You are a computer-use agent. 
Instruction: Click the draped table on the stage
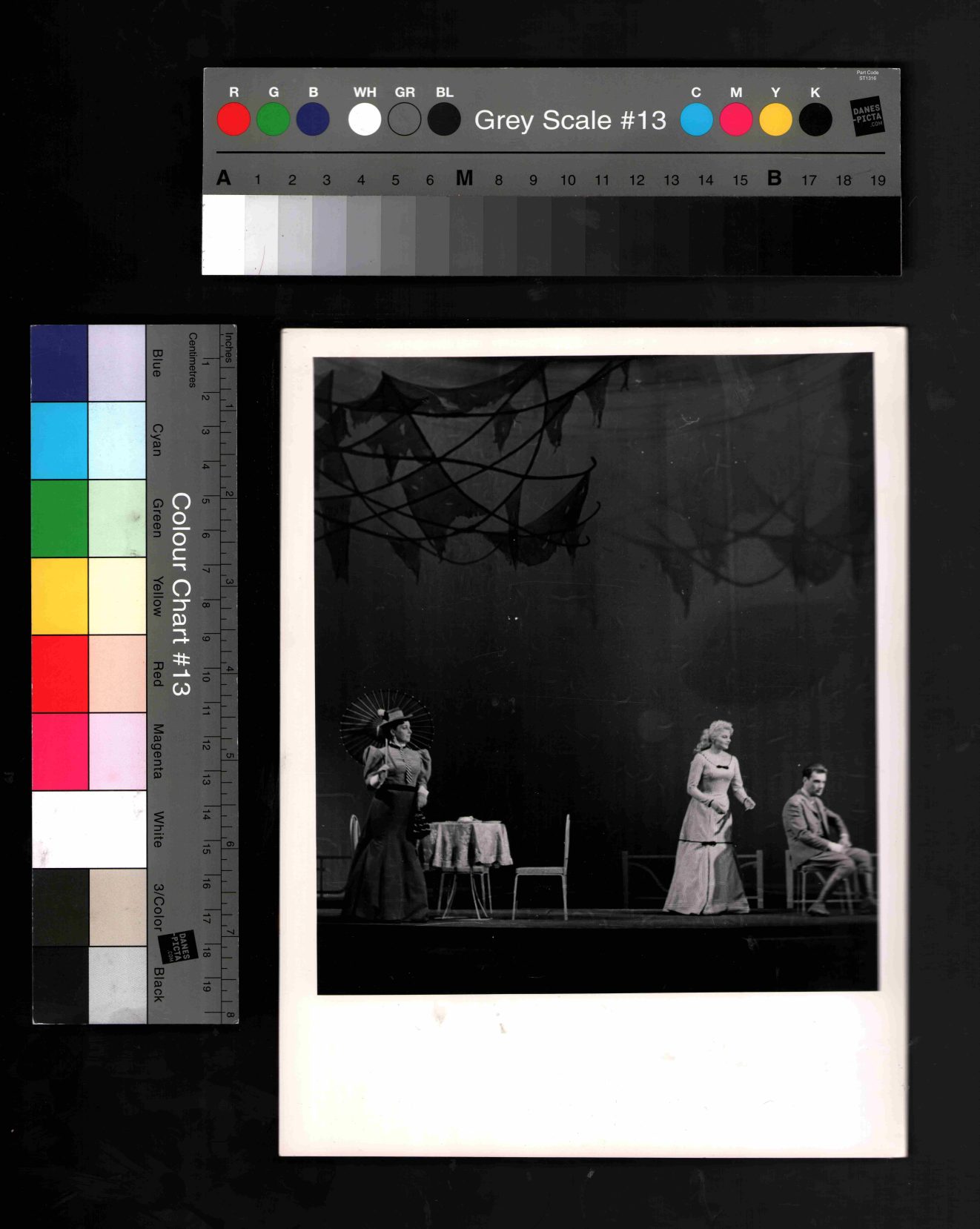point(468,844)
